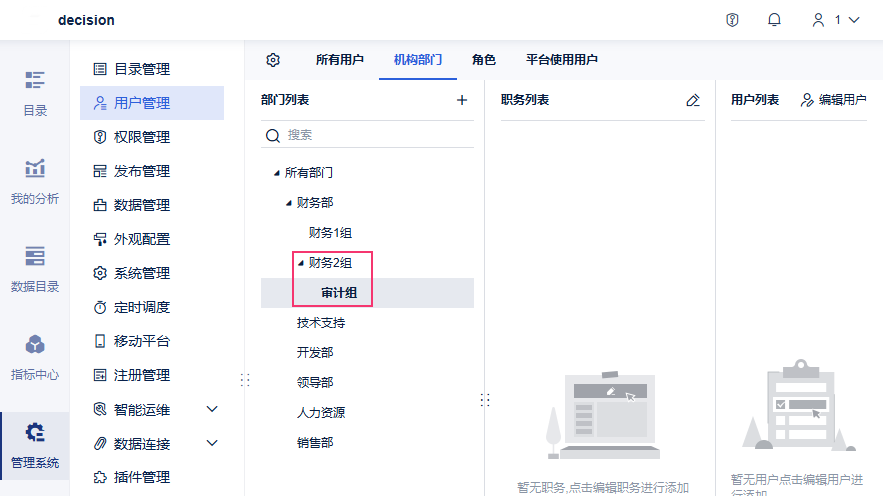883x496 pixels.
Task: Click the search magnifier icon
Action: [x=273, y=136]
